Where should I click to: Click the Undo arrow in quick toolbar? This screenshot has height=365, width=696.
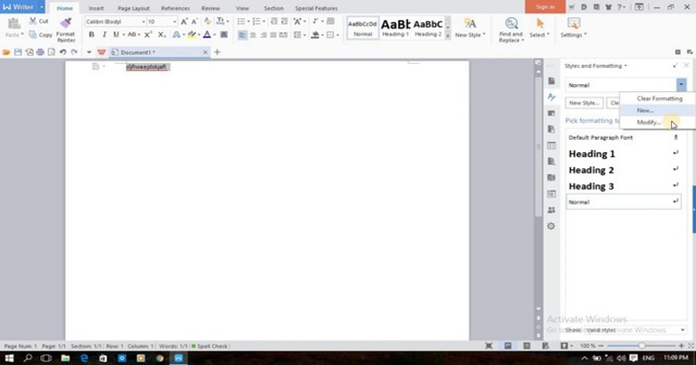tap(63, 52)
